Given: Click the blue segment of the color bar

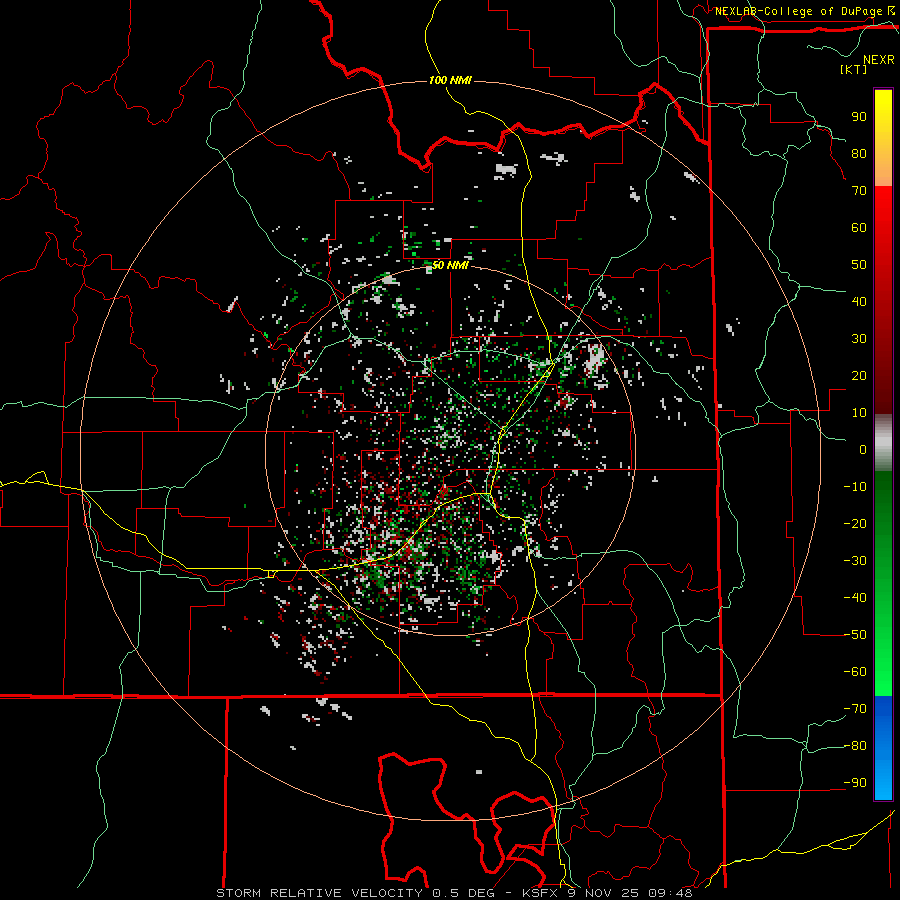Looking at the screenshot, I should point(883,747).
